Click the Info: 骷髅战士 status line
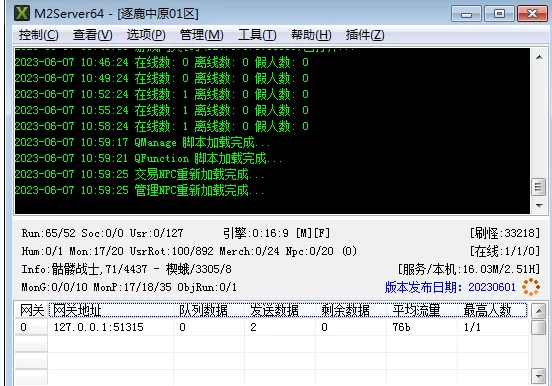 coord(126,269)
